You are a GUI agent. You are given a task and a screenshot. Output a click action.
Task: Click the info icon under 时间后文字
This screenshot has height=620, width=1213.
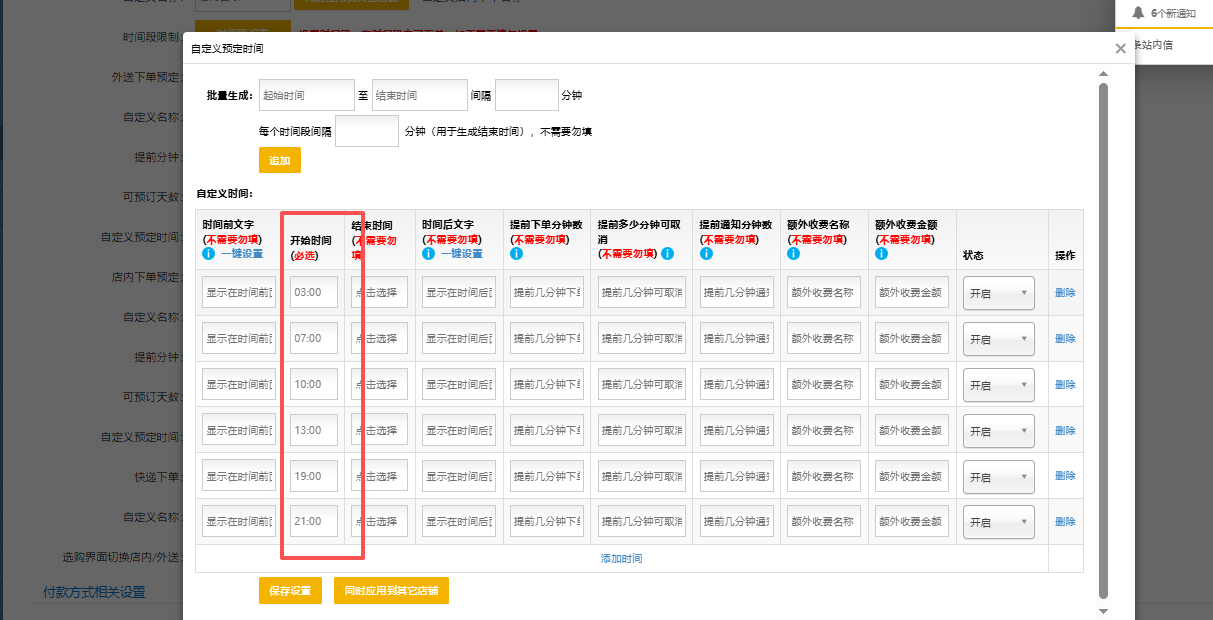tap(428, 254)
